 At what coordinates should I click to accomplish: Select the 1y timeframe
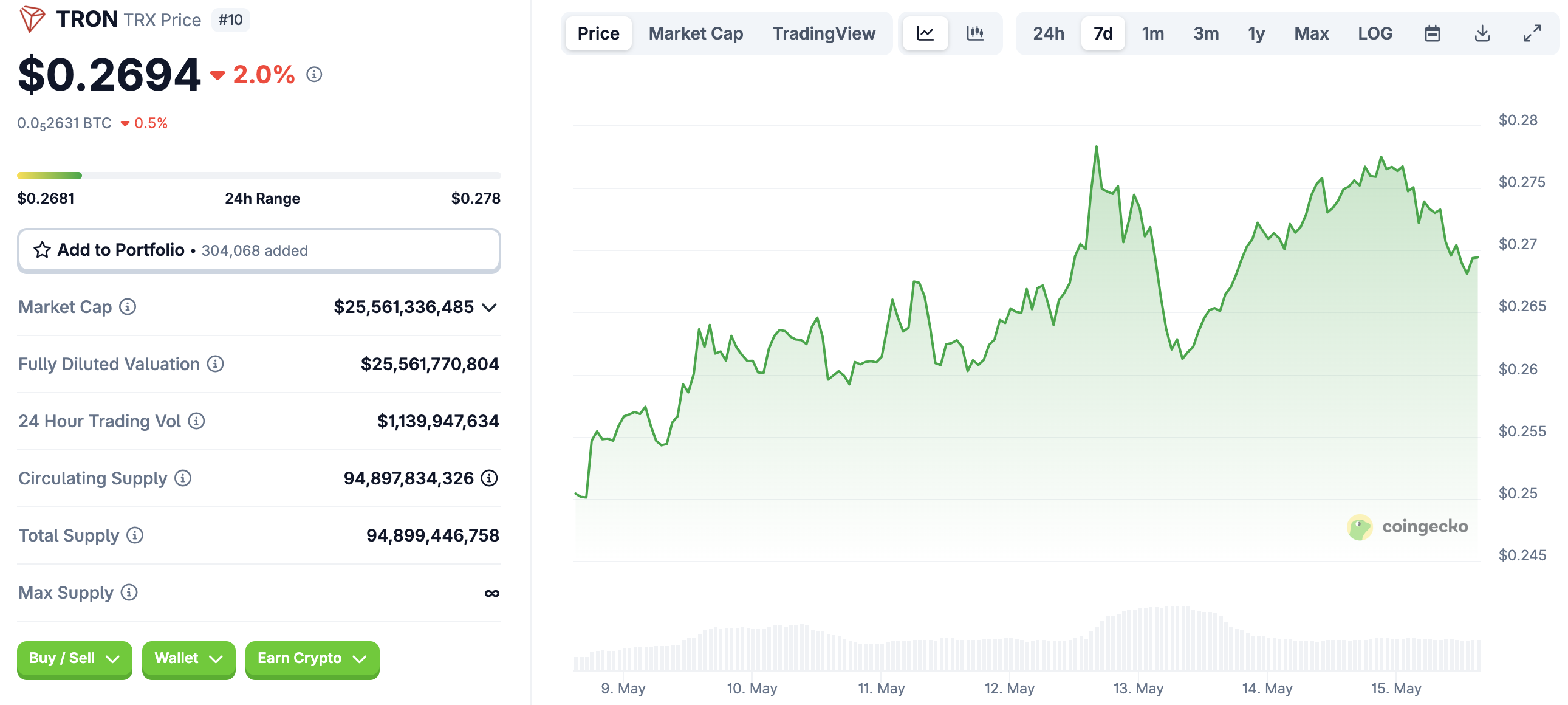(1256, 33)
